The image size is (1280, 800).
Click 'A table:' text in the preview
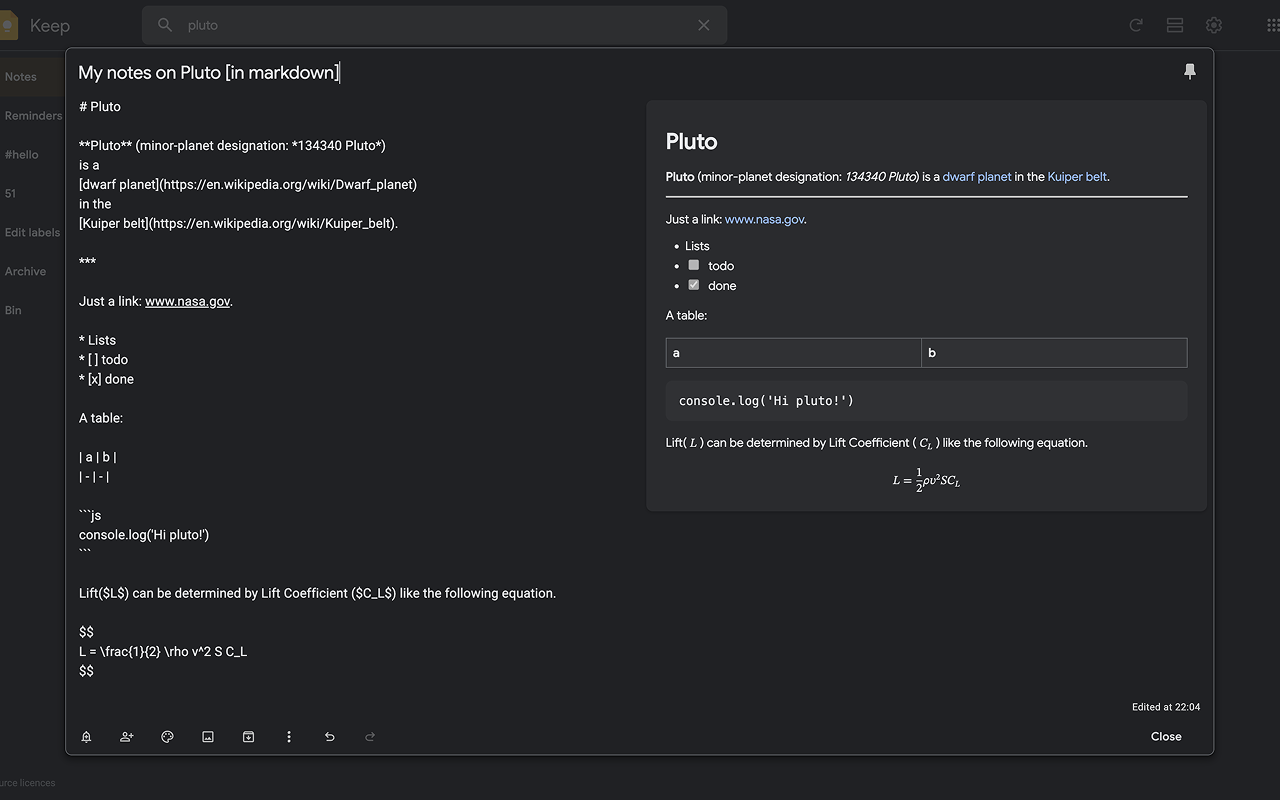coord(686,316)
